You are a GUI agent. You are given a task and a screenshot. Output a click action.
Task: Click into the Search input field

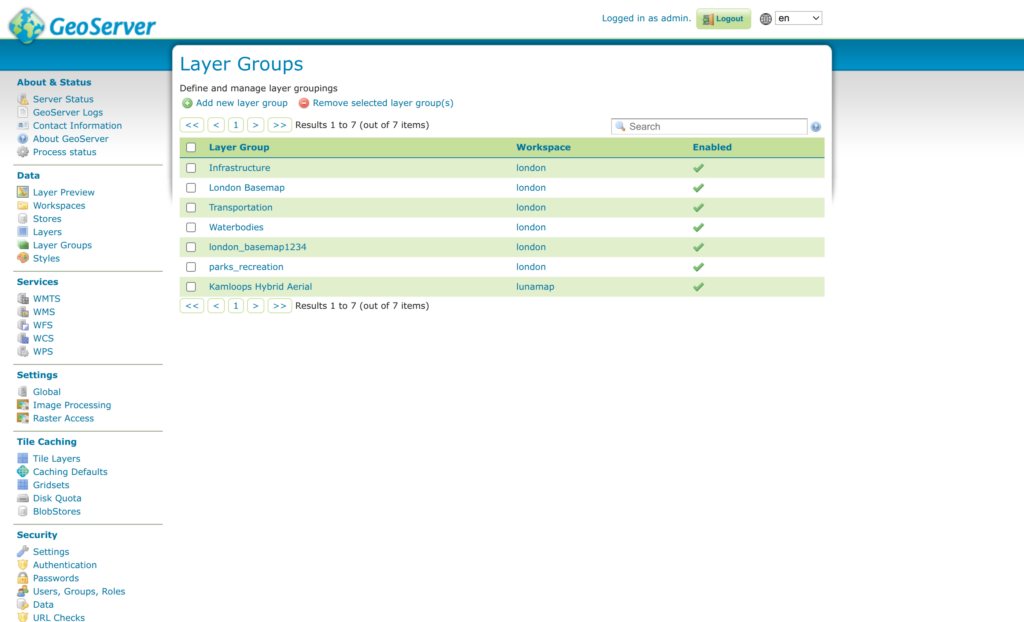(714, 127)
